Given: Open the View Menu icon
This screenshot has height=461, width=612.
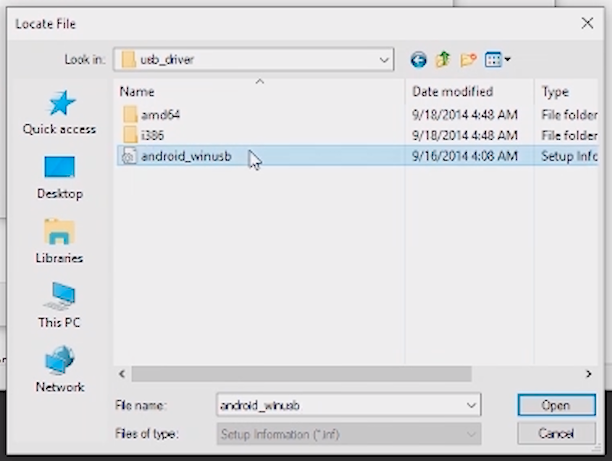Looking at the screenshot, I should pos(497,60).
